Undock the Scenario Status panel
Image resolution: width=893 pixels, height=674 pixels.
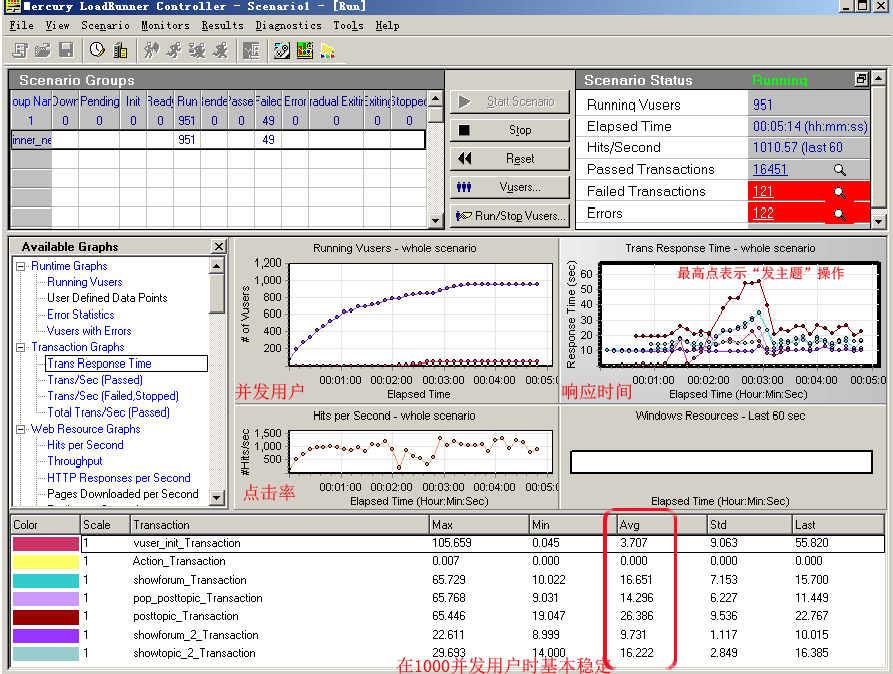(861, 80)
